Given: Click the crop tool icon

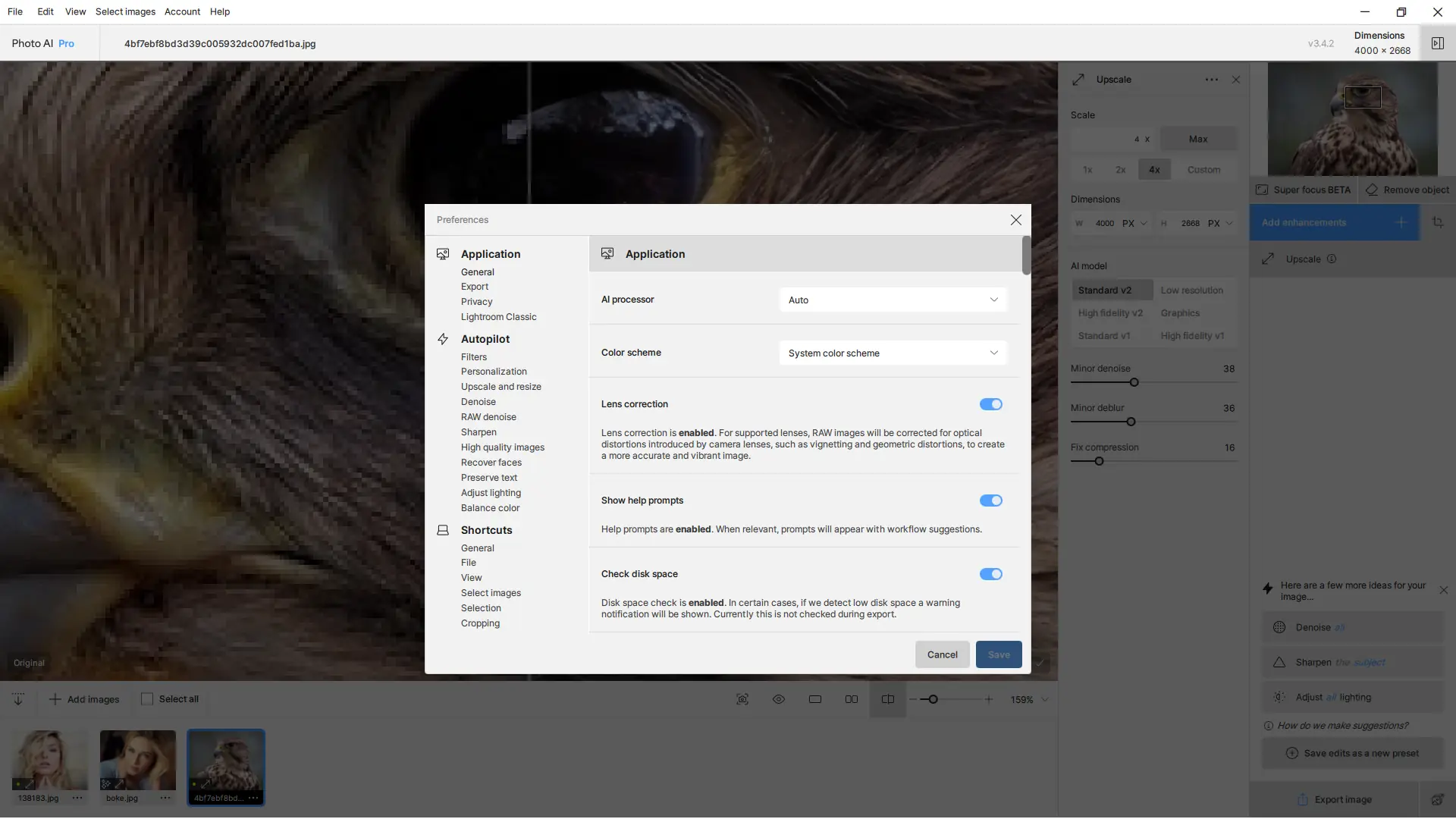Looking at the screenshot, I should tap(1438, 222).
